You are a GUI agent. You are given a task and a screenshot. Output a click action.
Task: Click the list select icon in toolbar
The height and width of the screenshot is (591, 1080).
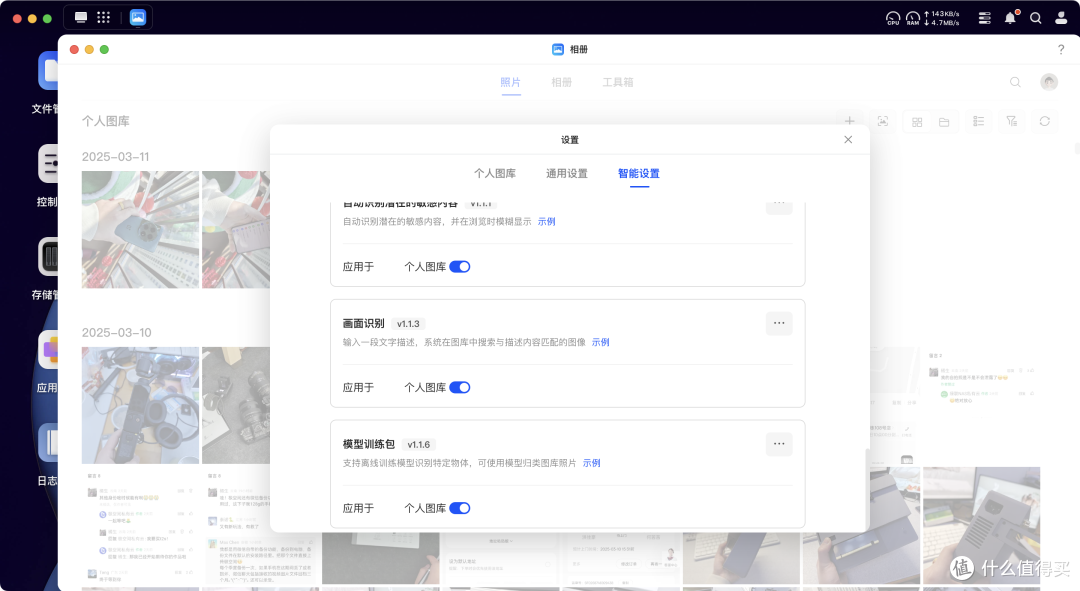[978, 121]
